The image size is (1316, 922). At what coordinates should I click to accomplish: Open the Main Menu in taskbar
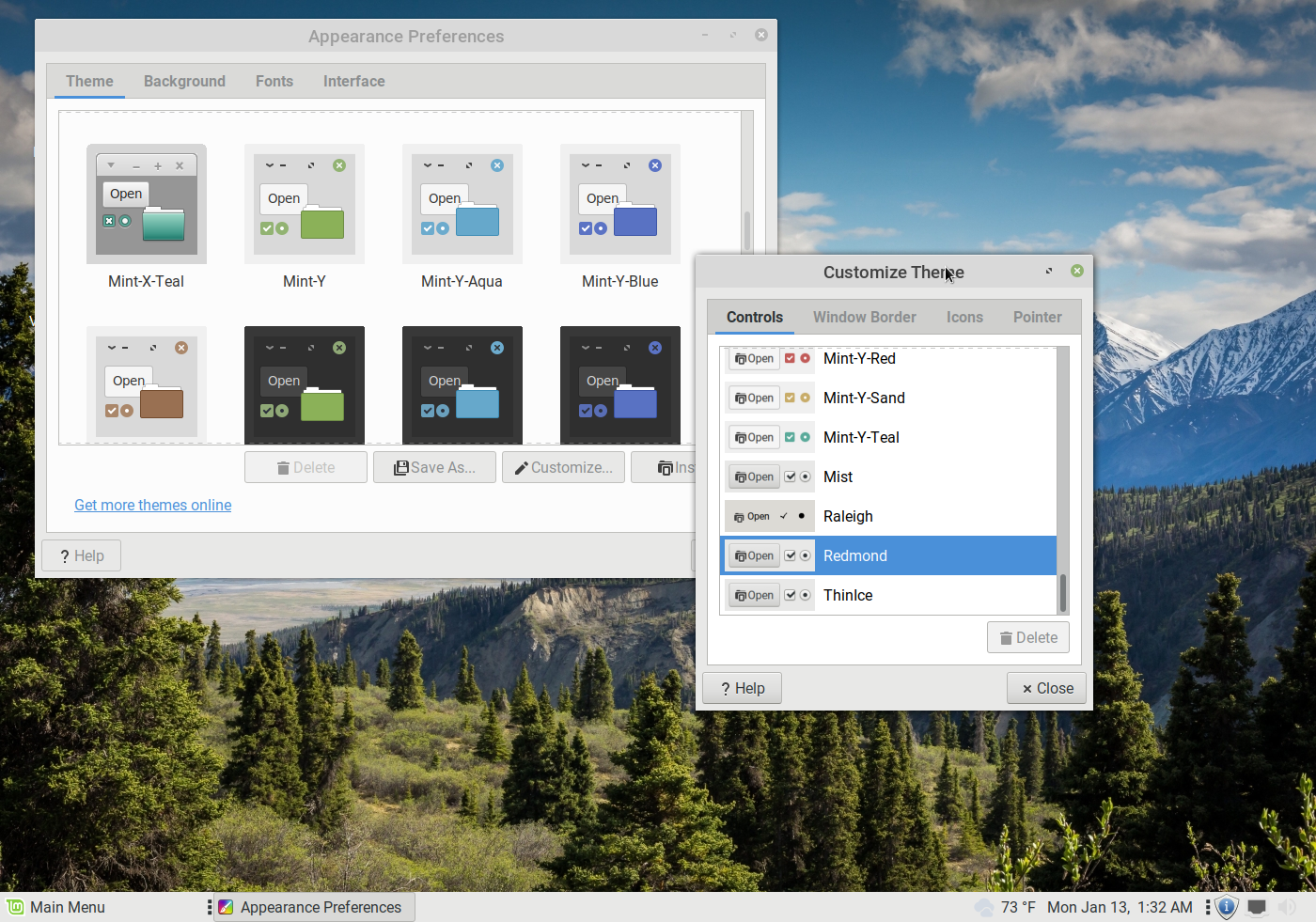click(x=56, y=907)
